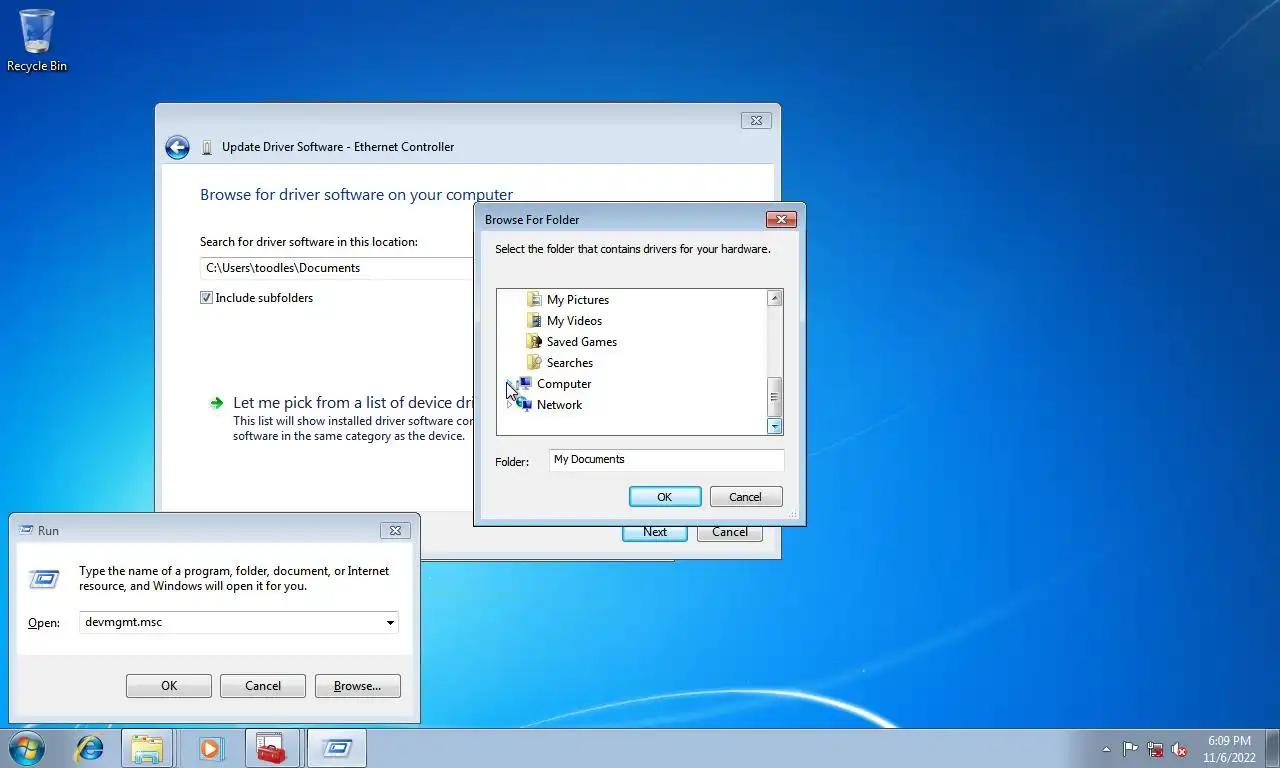Viewport: 1280px width, 768px height.
Task: Select the Saved Games folder icon
Action: 534,341
